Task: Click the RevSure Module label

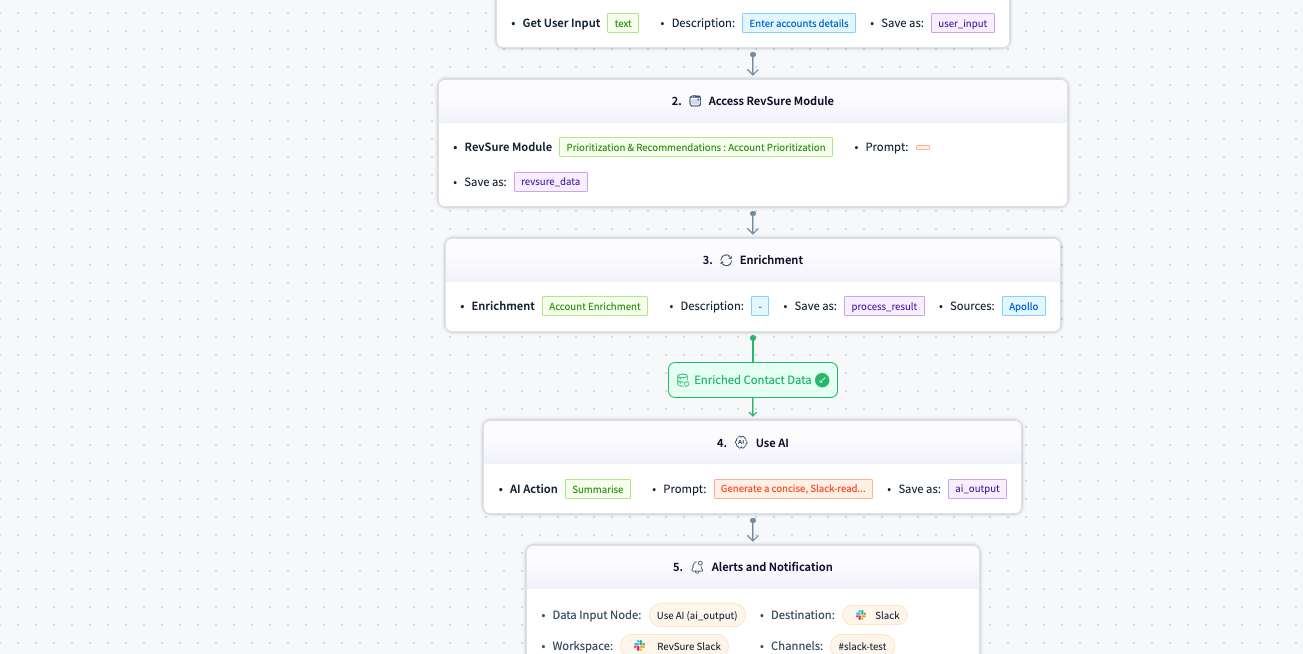Action: 508,147
